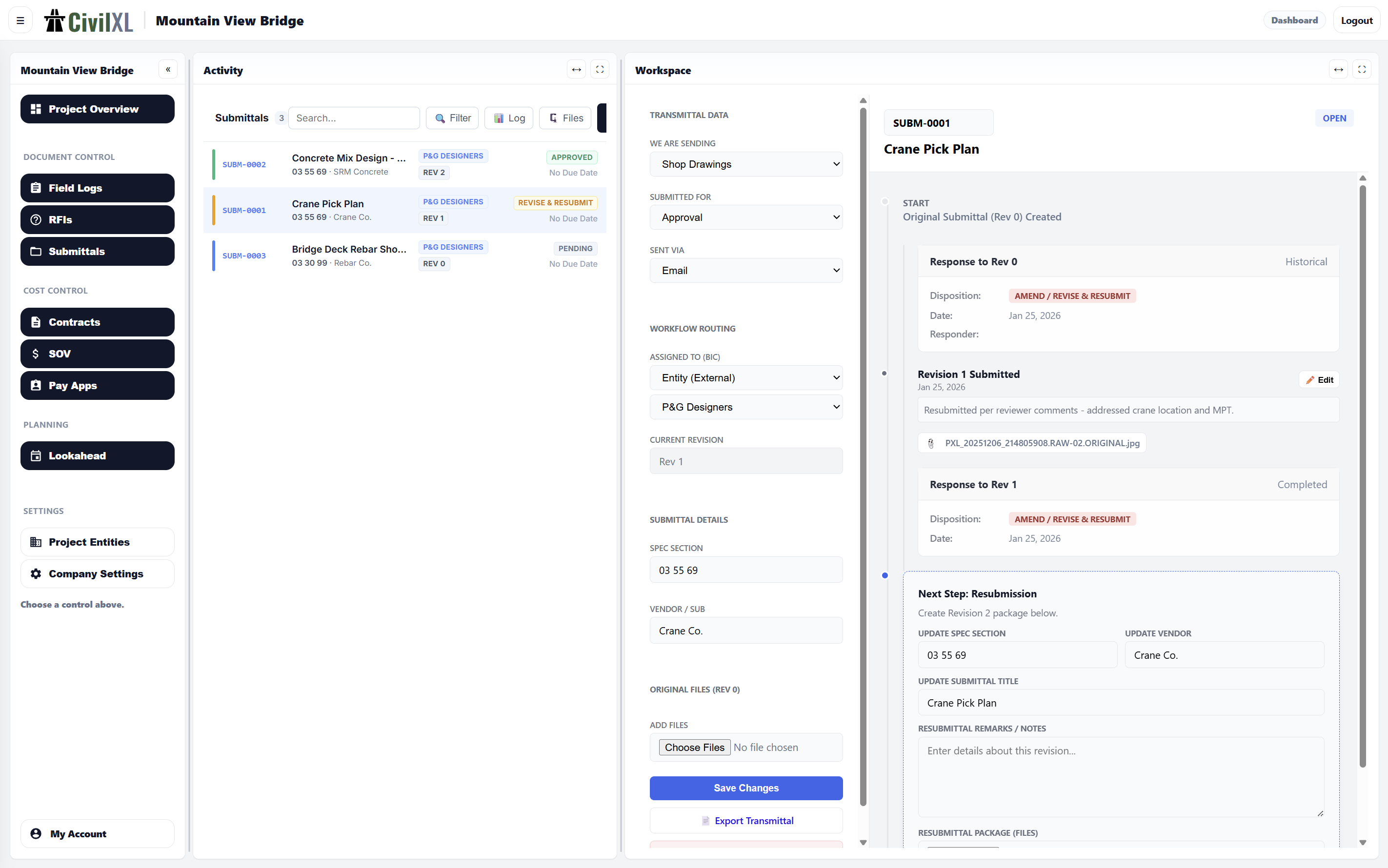Open the Filter for submittals
Image resolution: width=1388 pixels, height=868 pixels.
(x=453, y=118)
